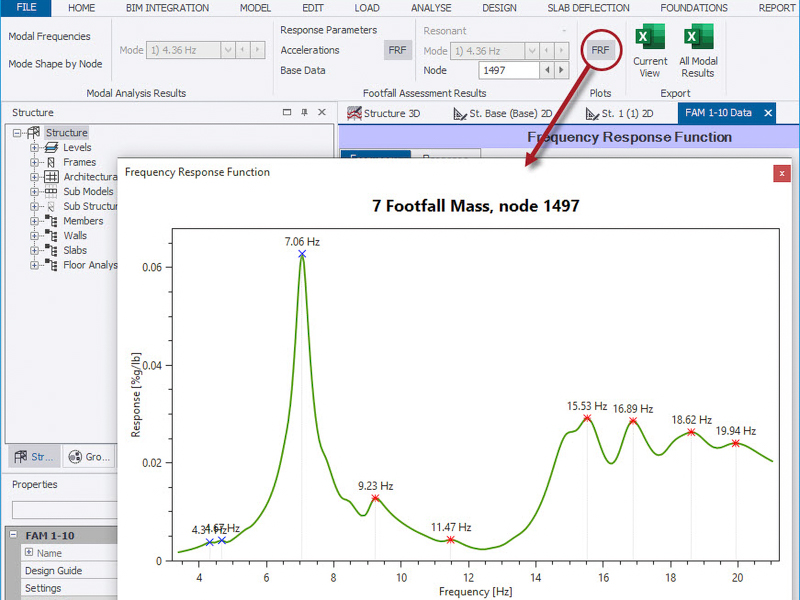Click the FRF button beside Accelerations
This screenshot has width=800, height=600.
click(x=397, y=49)
